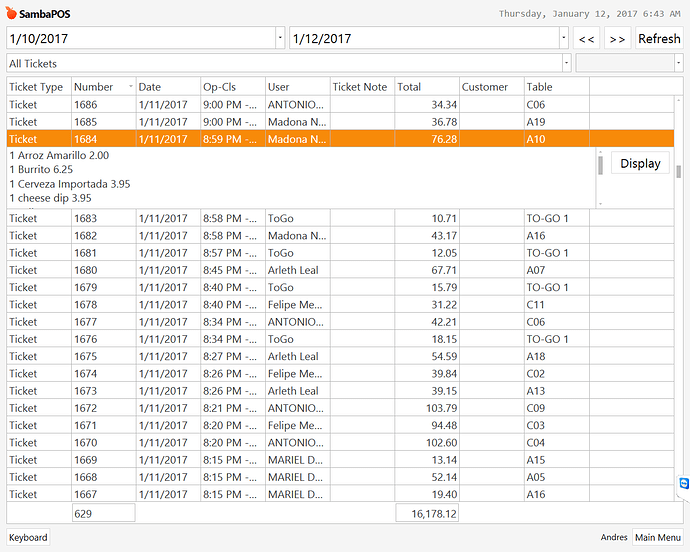Click the Ticket Note column header
690x552 pixels.
coord(362,87)
